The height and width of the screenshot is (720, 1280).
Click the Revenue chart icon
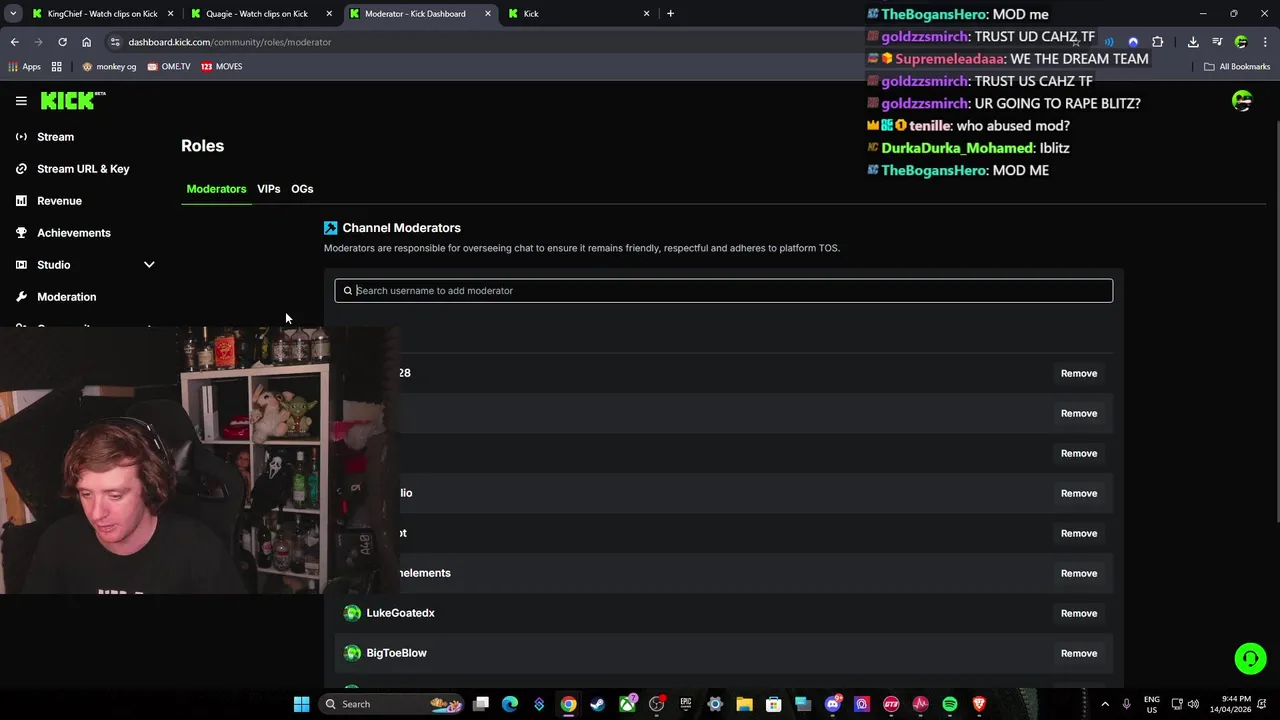(x=21, y=201)
